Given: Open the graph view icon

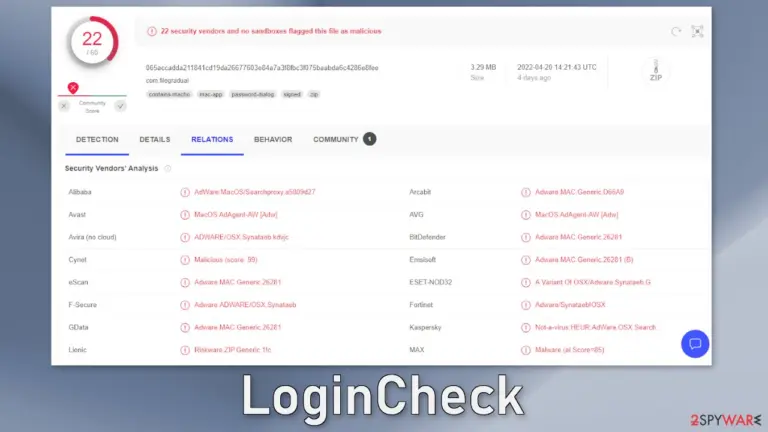Looking at the screenshot, I should click(x=697, y=31).
